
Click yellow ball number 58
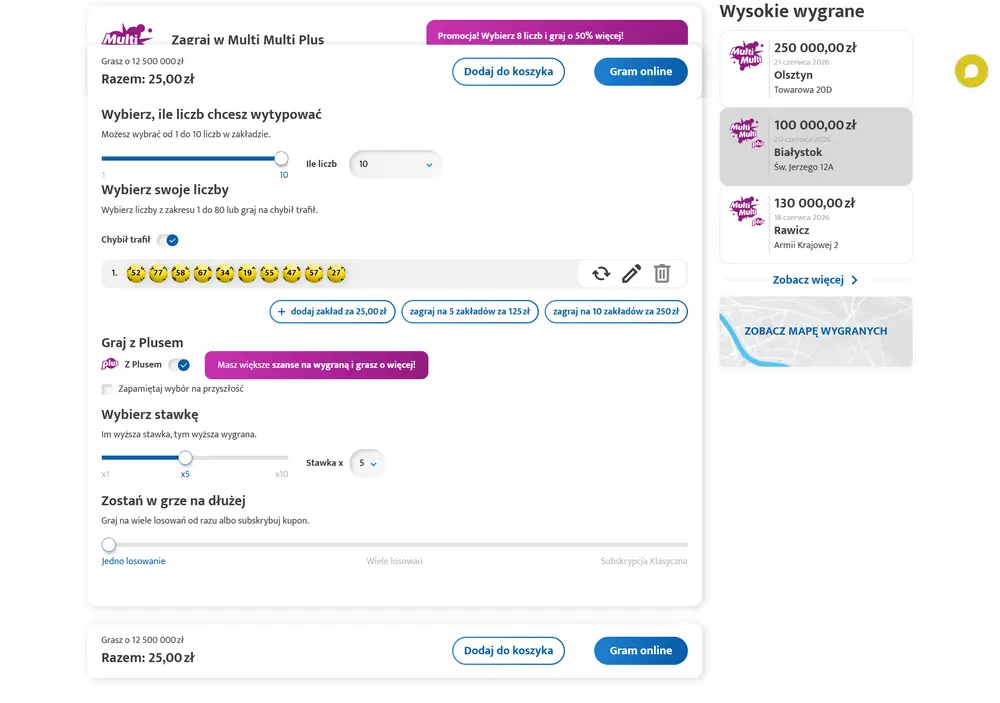(x=180, y=274)
